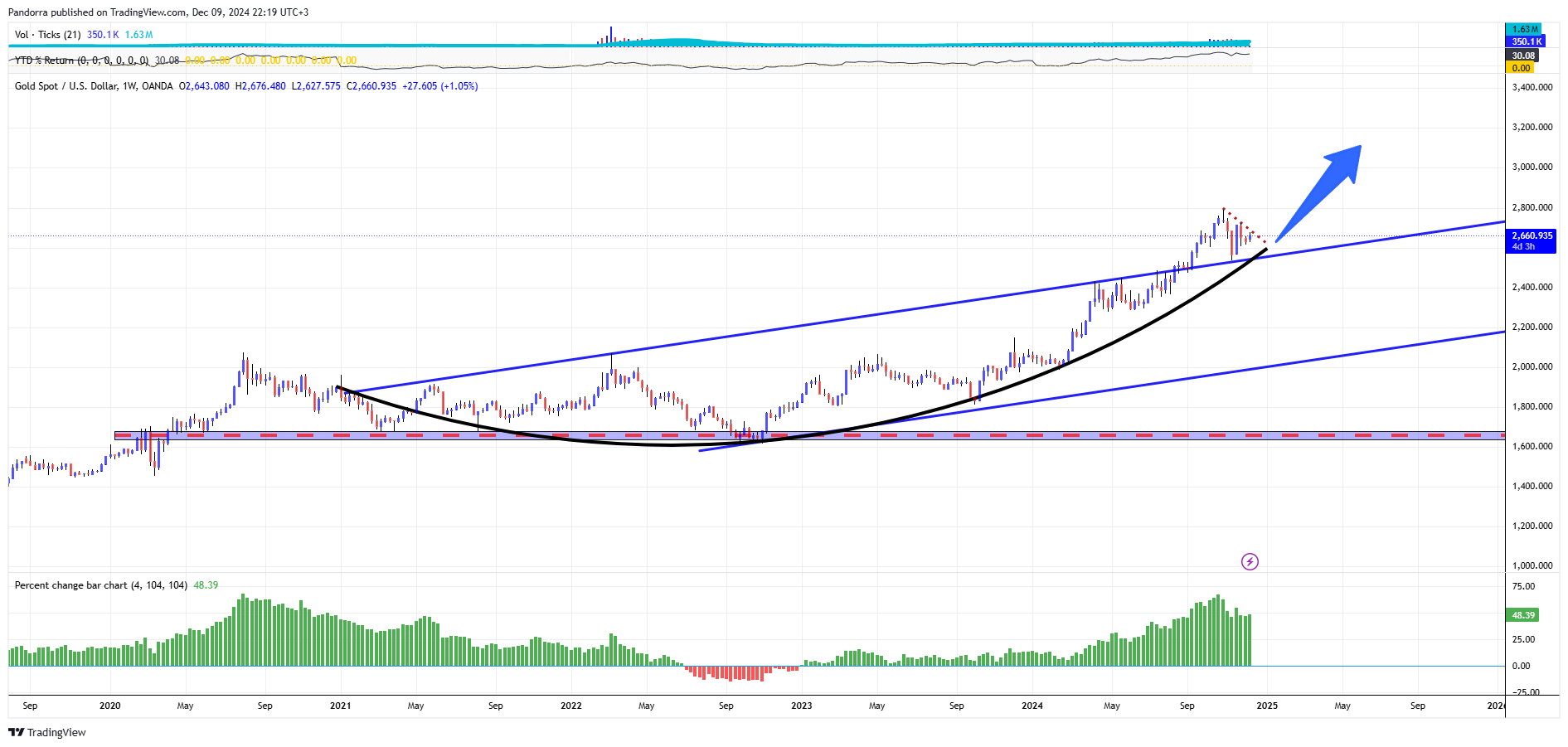
Task: Click the -25.00 label on percent axis
Action: pyautogui.click(x=1526, y=692)
